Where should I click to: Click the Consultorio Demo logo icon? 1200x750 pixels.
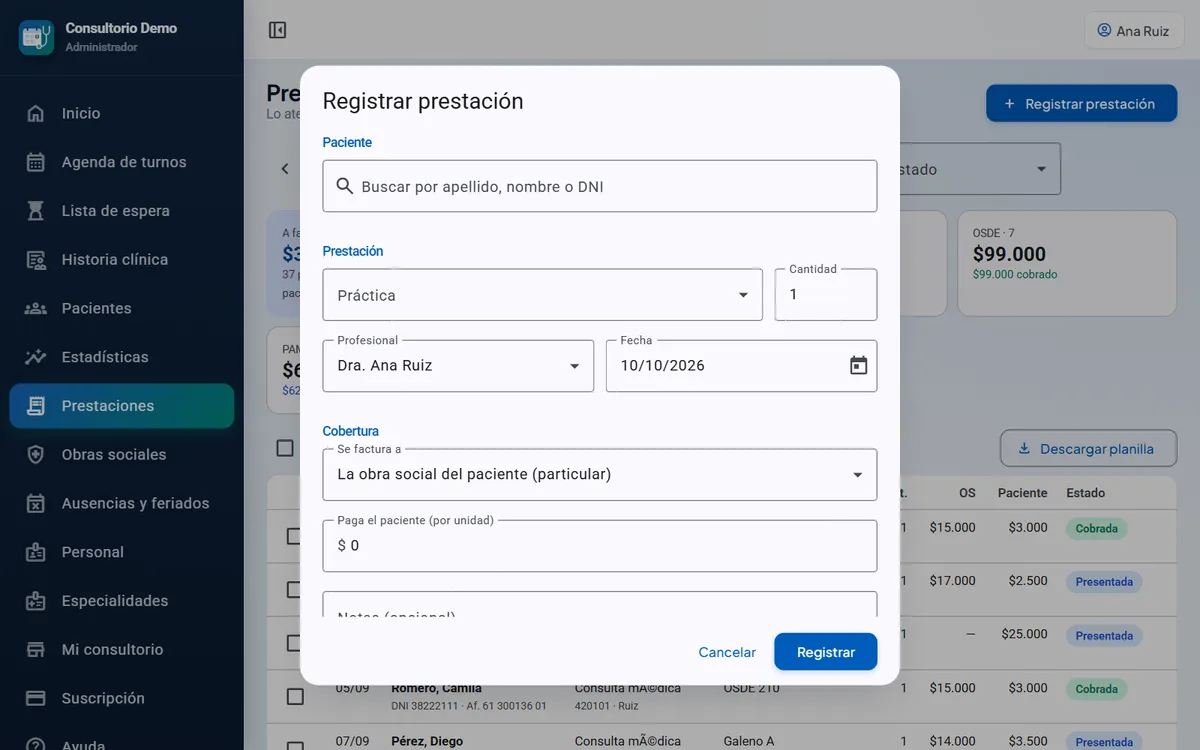37,37
